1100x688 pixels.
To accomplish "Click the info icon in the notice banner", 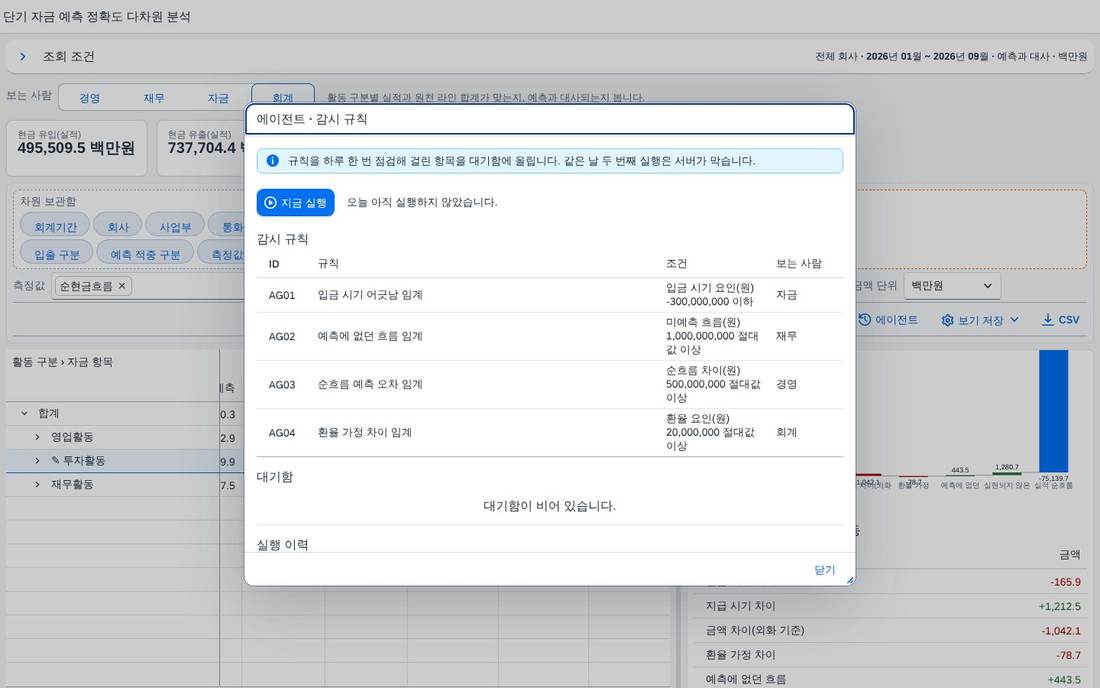I will pos(273,161).
